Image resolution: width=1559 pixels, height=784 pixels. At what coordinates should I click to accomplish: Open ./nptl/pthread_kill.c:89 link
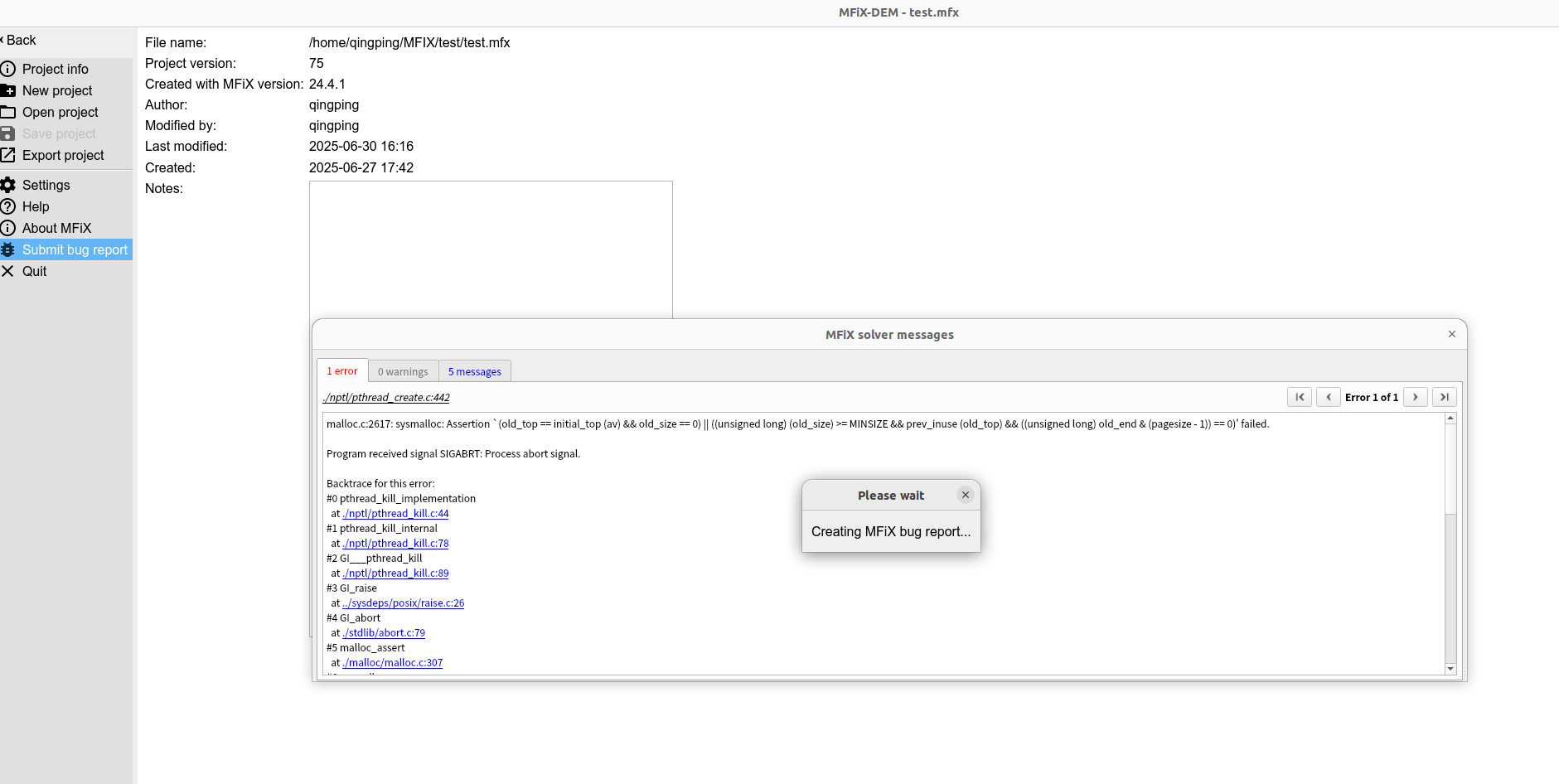(x=395, y=573)
